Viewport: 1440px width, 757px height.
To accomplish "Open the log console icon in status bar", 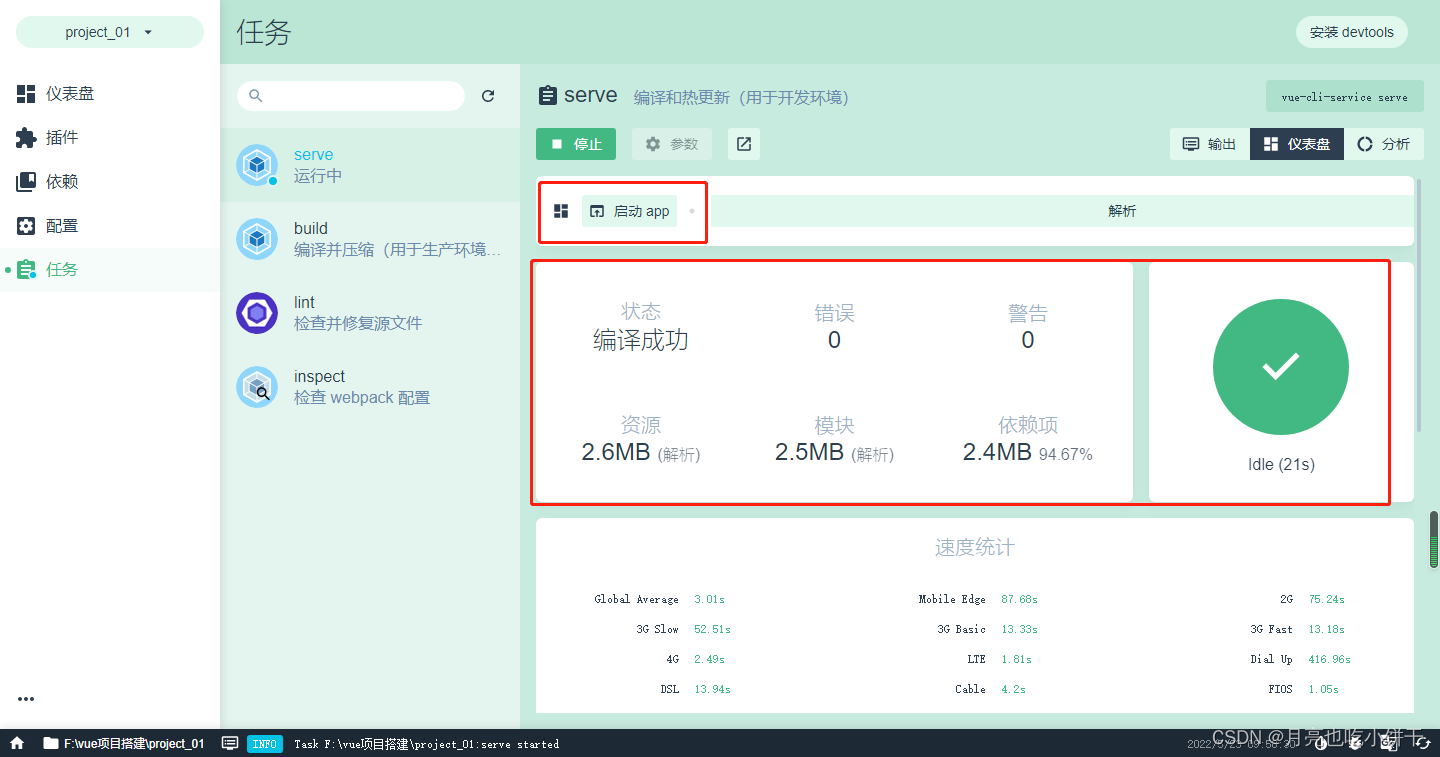I will 230,743.
